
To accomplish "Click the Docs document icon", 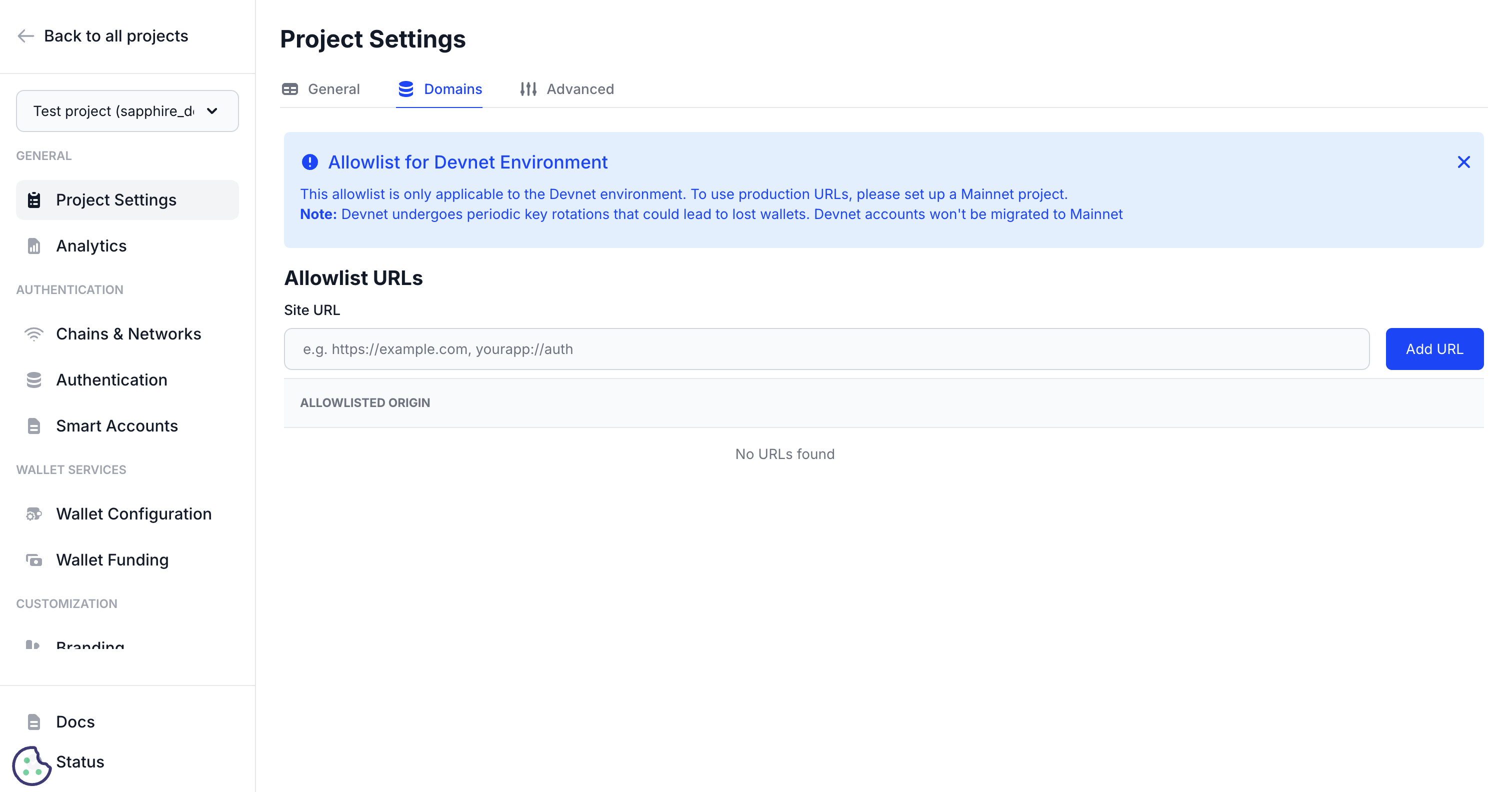I will (33, 721).
